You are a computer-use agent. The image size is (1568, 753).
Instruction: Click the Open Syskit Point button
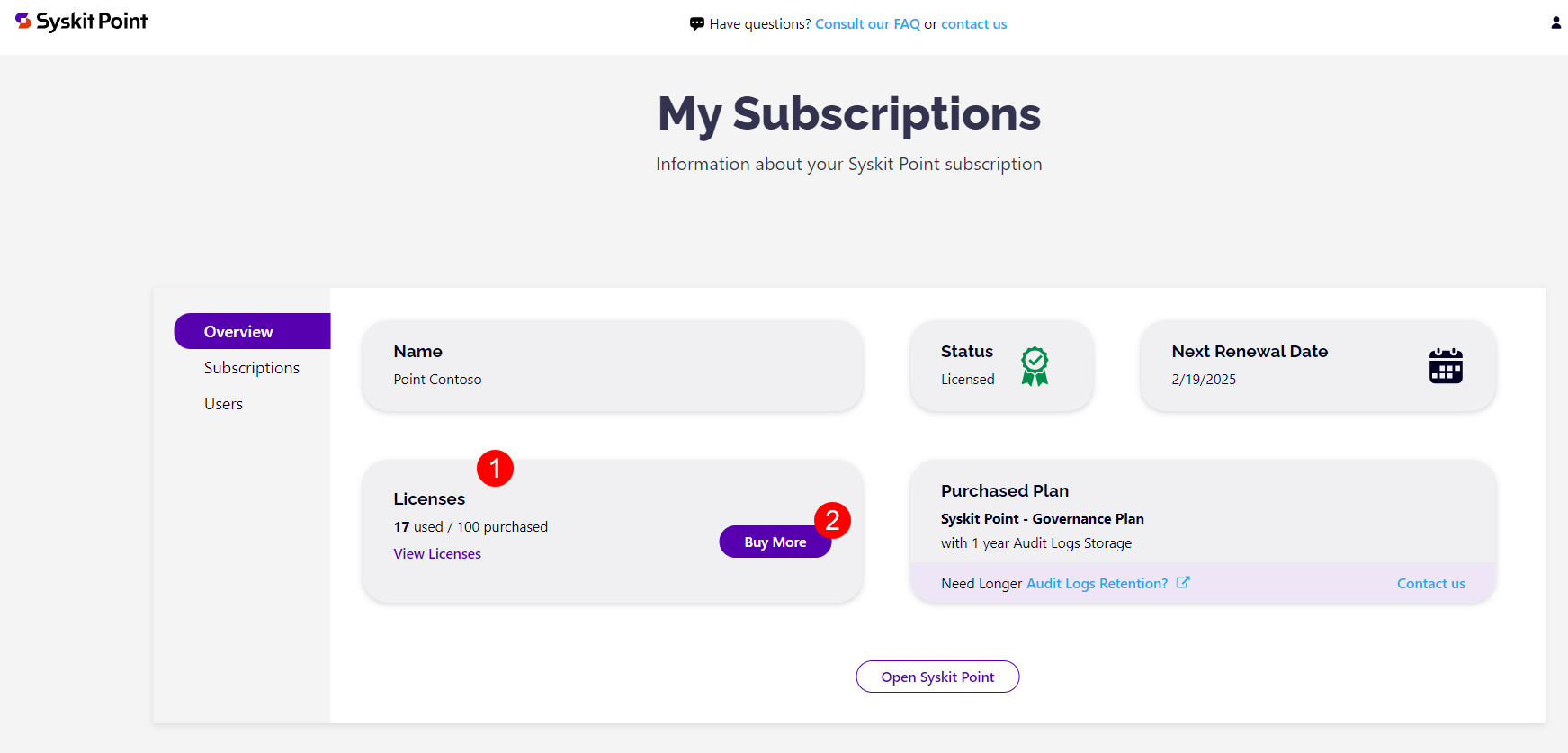click(x=937, y=676)
